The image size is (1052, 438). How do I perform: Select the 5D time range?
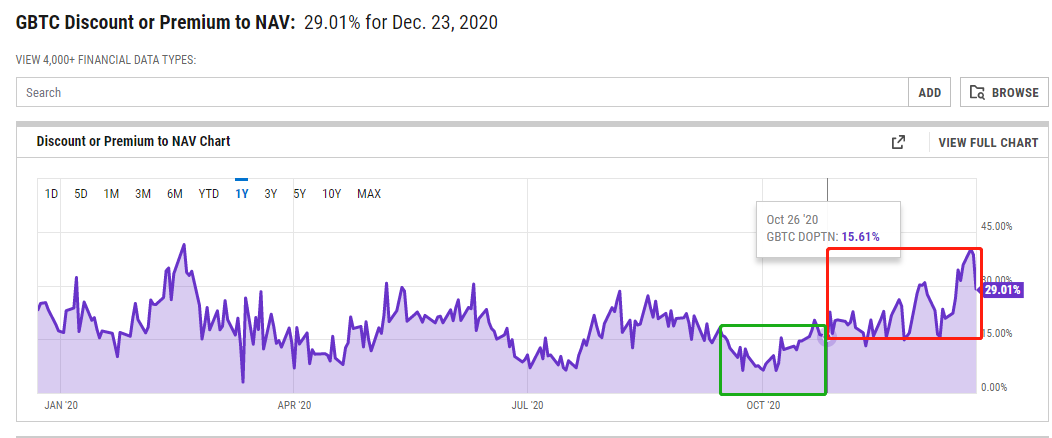(81, 194)
